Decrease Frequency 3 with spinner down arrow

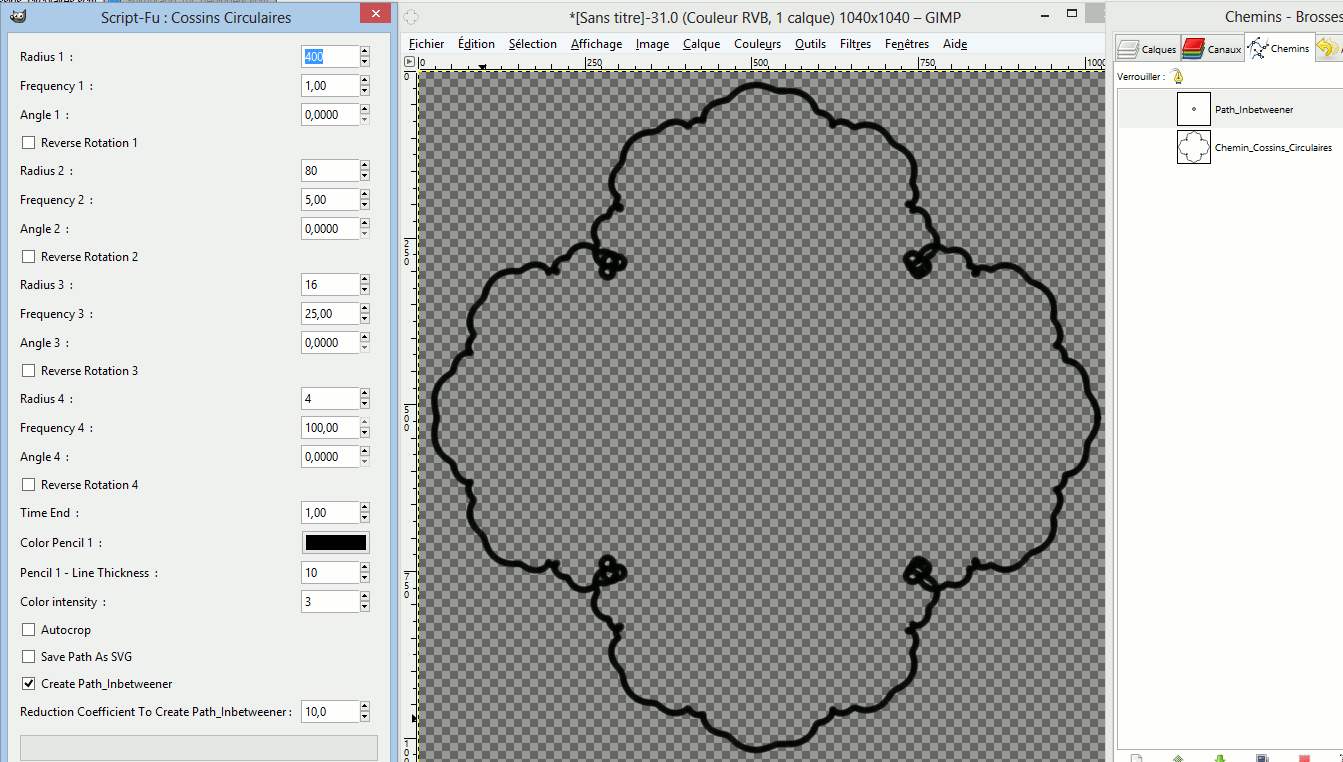coord(364,320)
